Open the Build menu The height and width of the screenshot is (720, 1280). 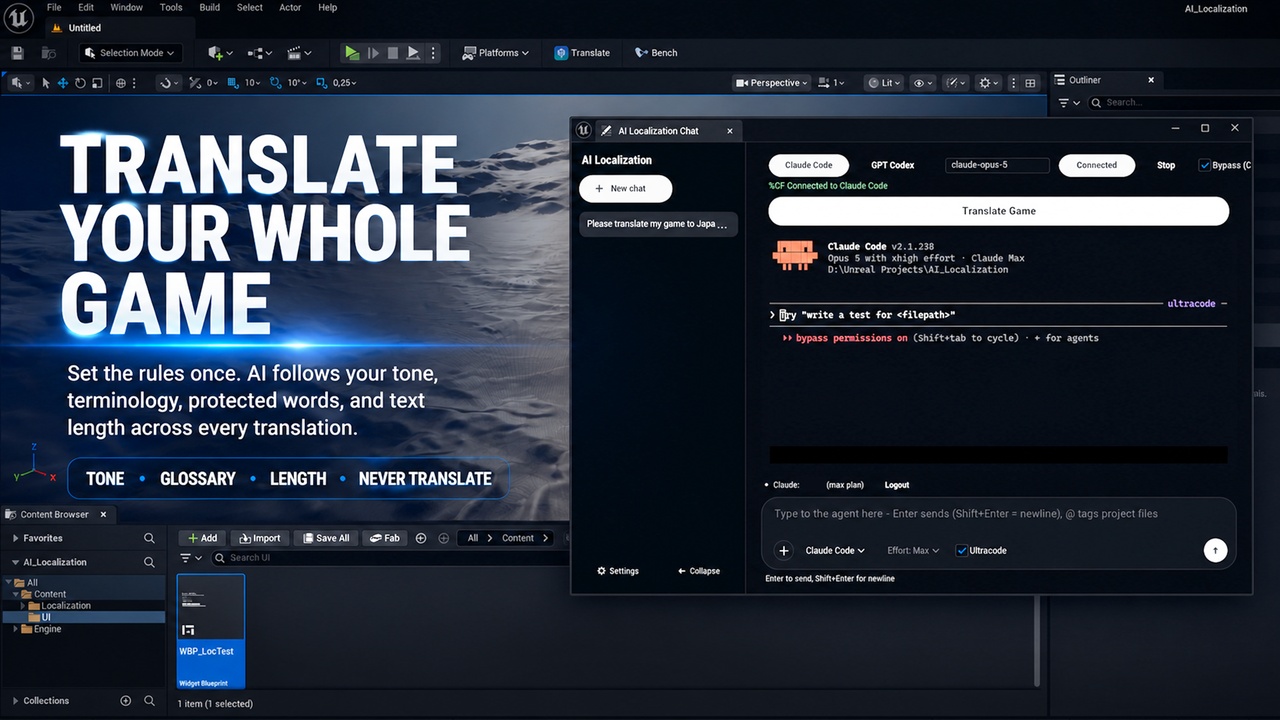coord(210,7)
